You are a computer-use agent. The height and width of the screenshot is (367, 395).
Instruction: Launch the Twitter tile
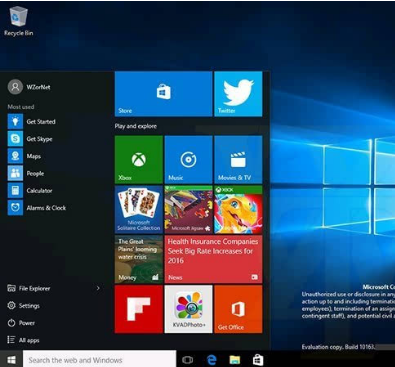click(x=238, y=94)
